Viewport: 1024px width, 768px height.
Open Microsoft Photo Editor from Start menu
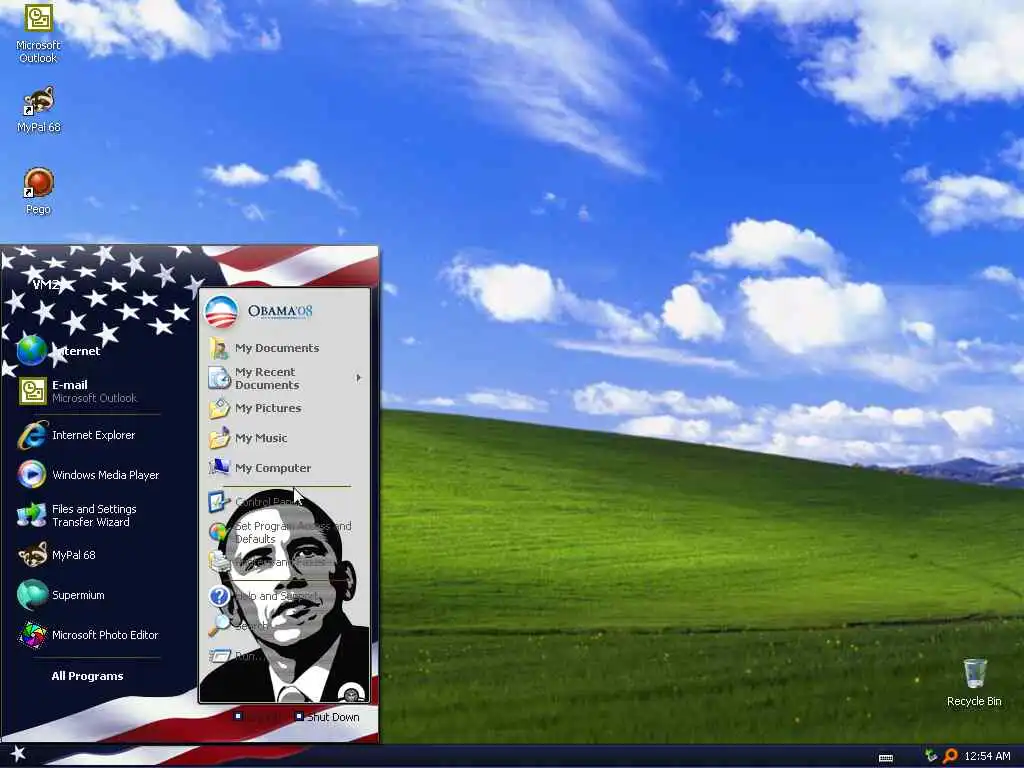[88, 635]
